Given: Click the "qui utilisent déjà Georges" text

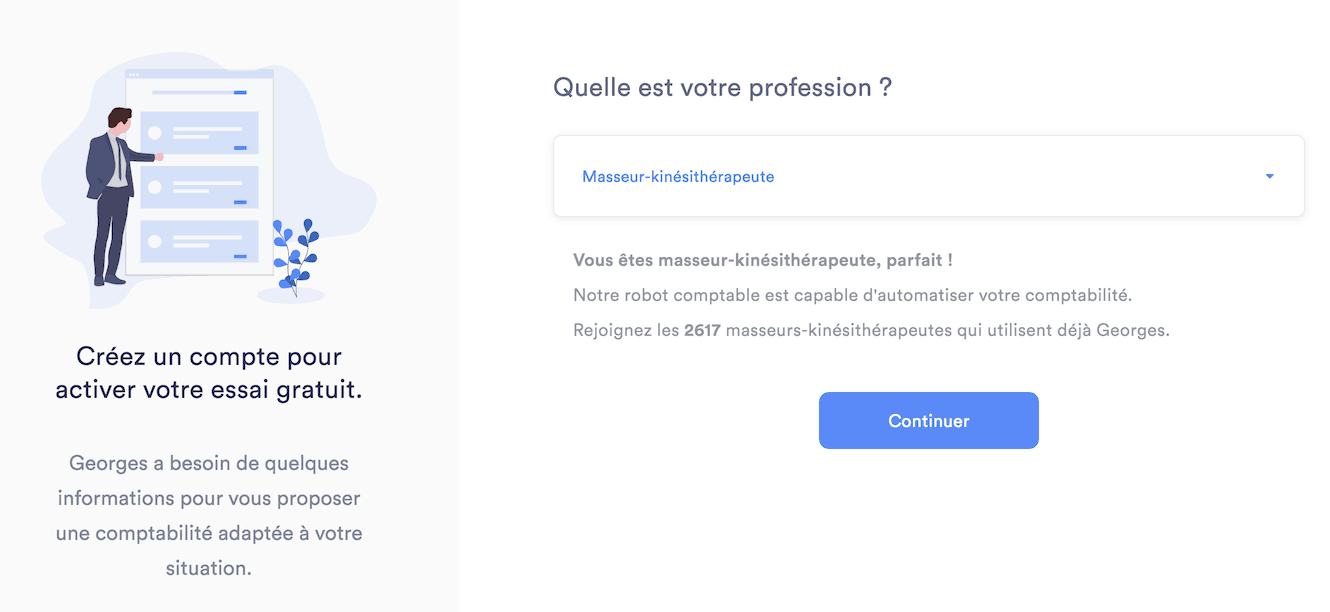Looking at the screenshot, I should (x=1063, y=330).
